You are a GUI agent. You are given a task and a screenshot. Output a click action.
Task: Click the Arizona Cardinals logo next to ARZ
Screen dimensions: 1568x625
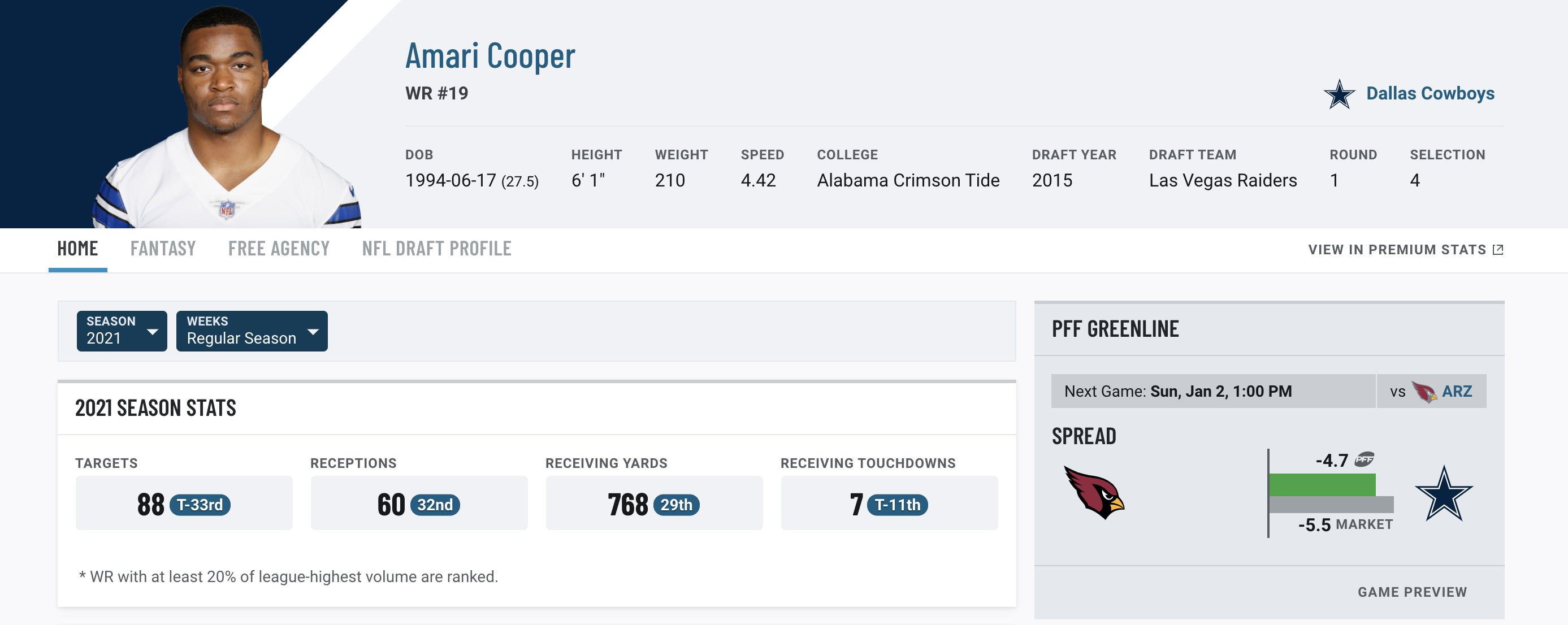pyautogui.click(x=1424, y=391)
